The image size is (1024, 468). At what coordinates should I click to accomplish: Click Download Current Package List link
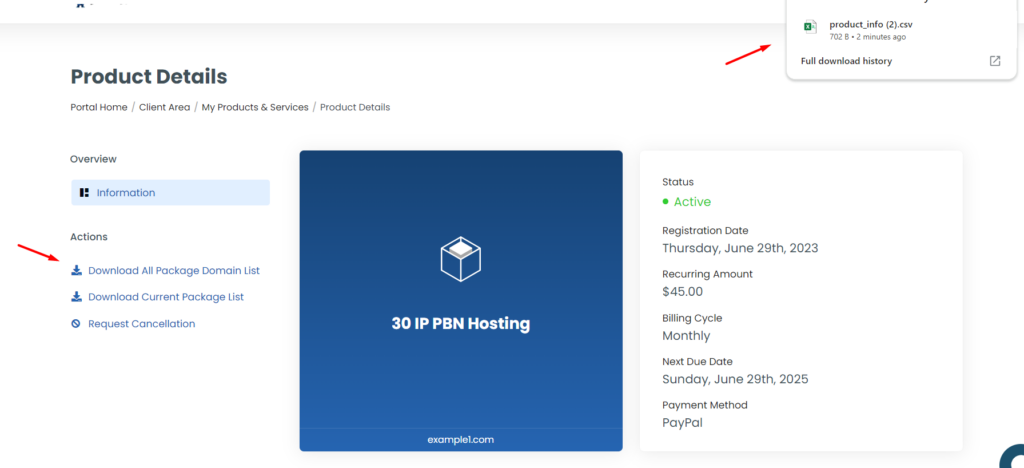point(166,297)
